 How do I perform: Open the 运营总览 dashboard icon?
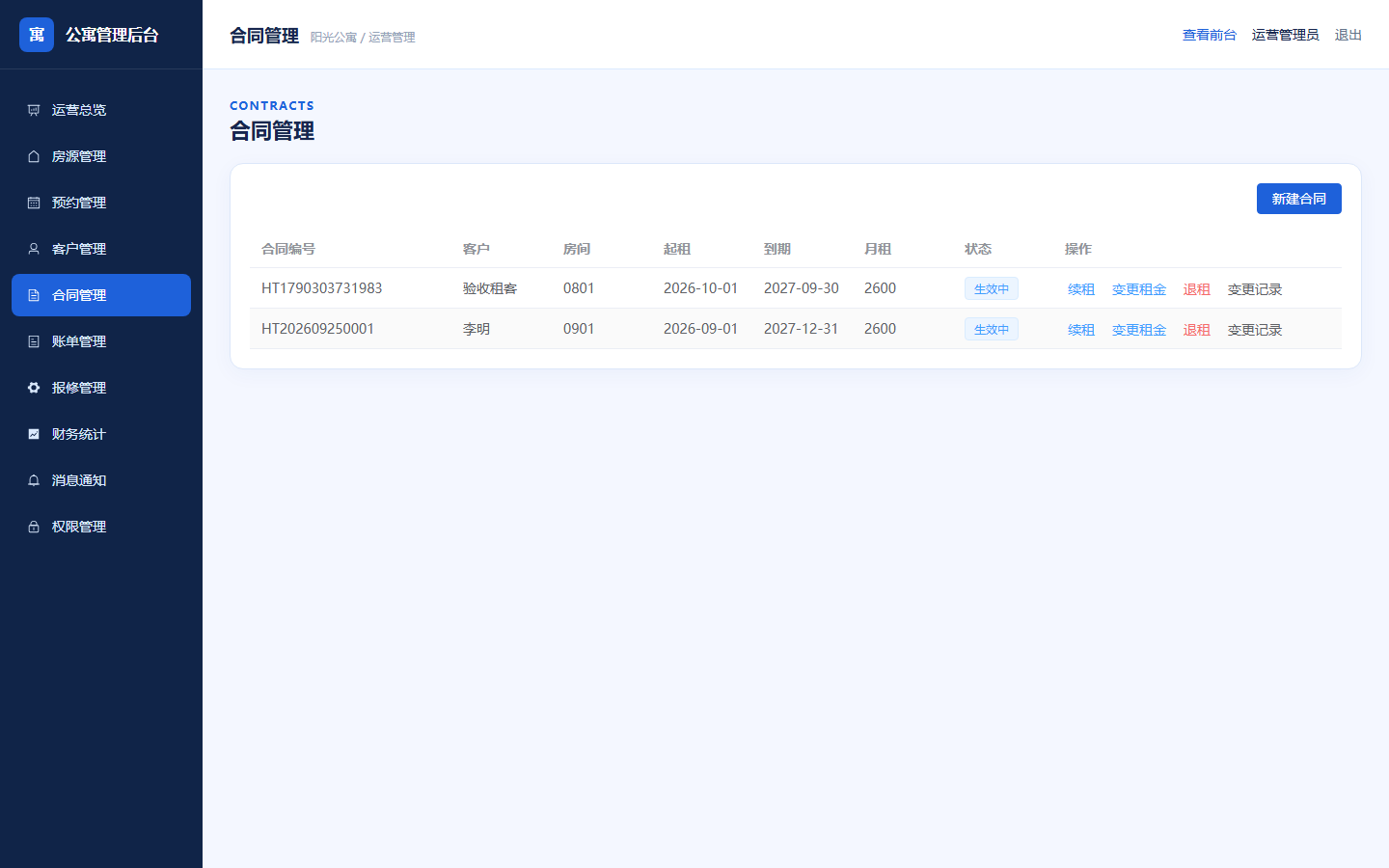tap(34, 110)
